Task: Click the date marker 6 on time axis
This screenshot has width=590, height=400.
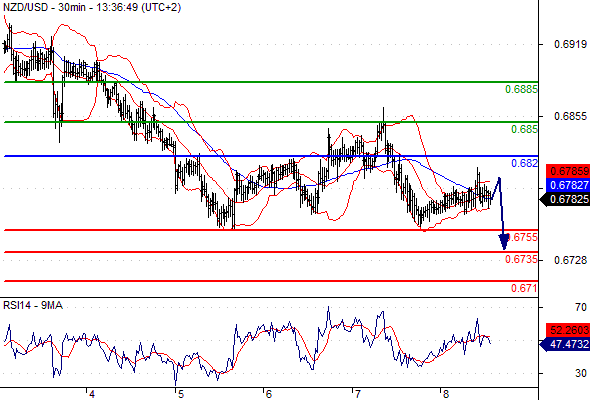Action: [268, 394]
